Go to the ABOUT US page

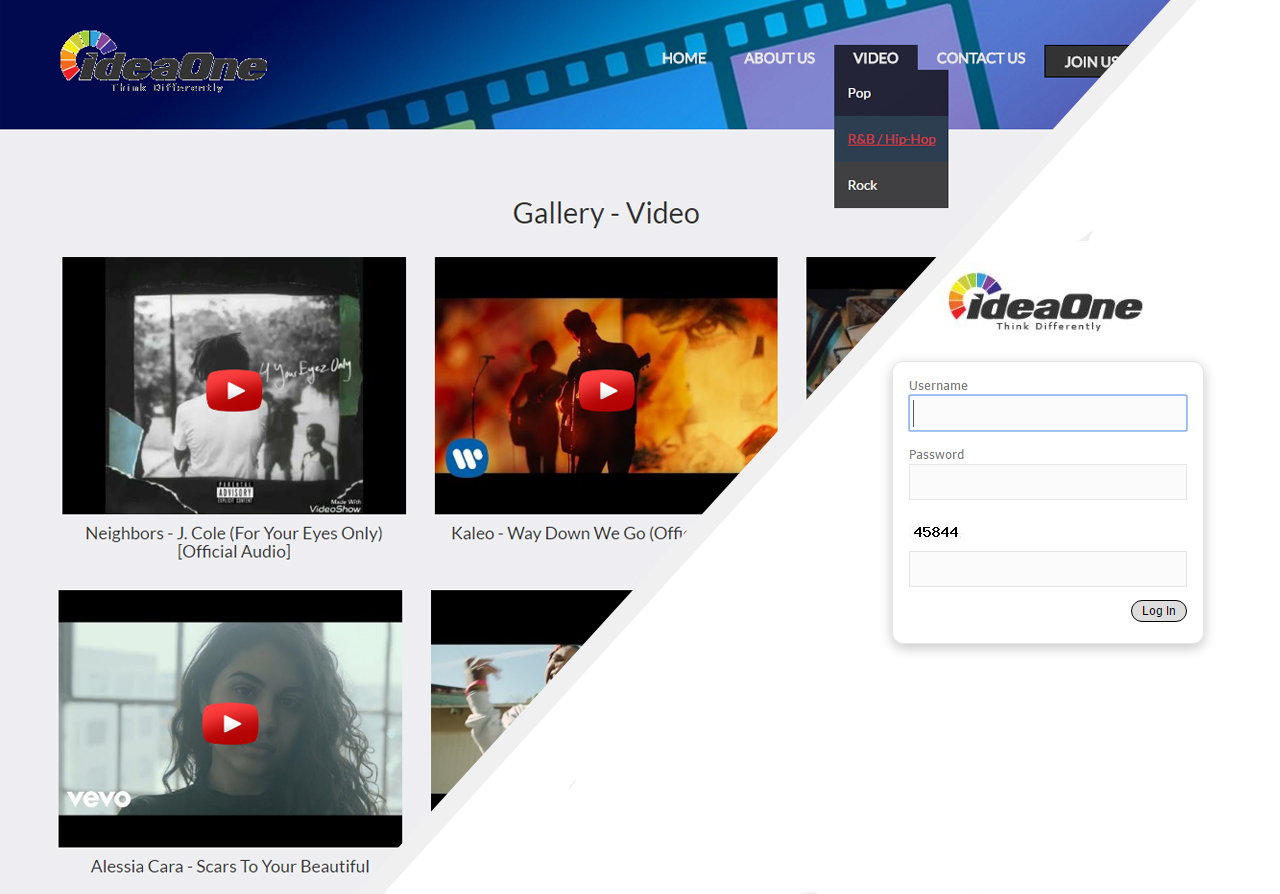[x=779, y=58]
